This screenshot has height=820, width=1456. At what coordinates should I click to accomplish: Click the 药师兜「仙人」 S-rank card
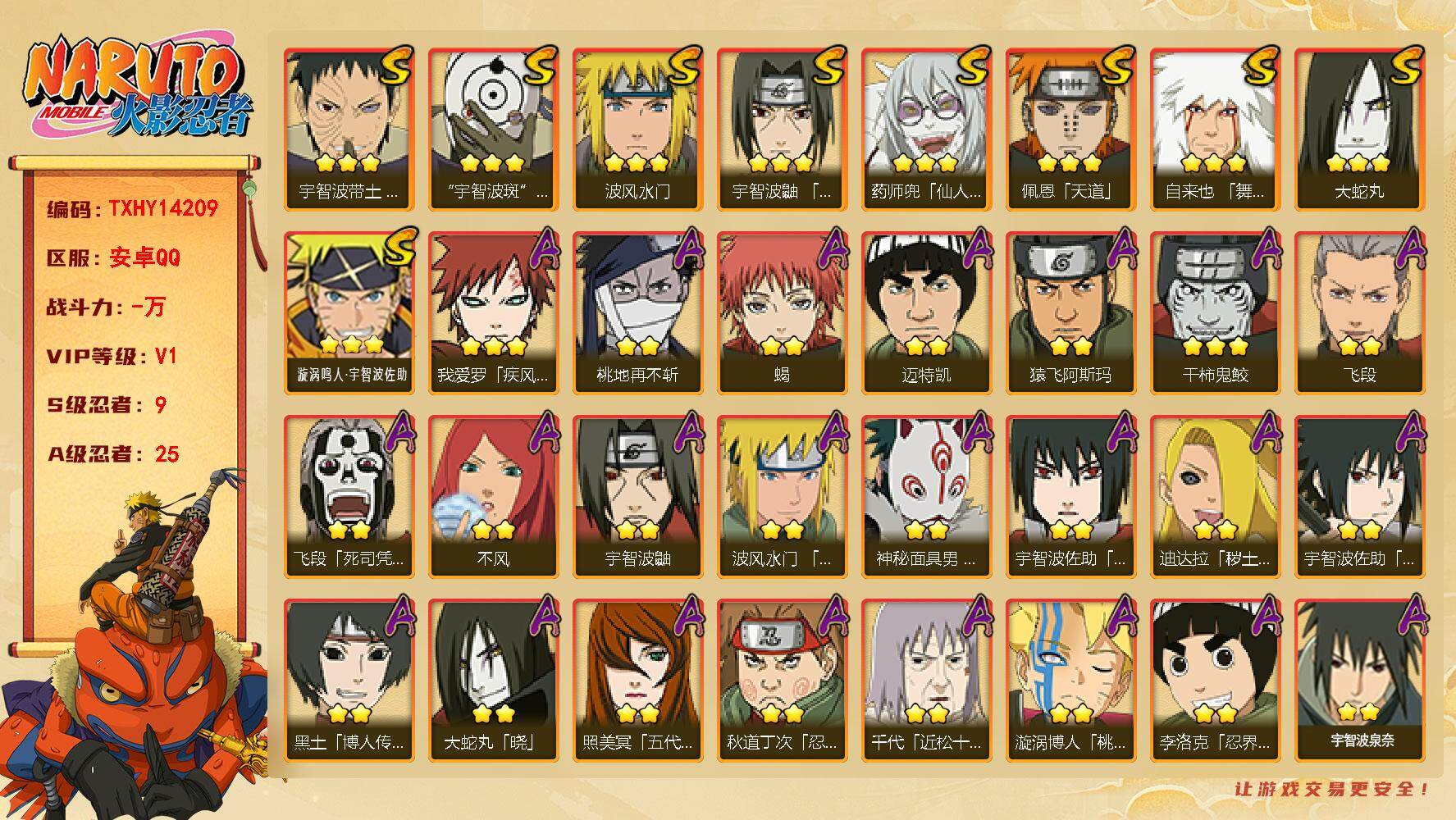(x=926, y=130)
